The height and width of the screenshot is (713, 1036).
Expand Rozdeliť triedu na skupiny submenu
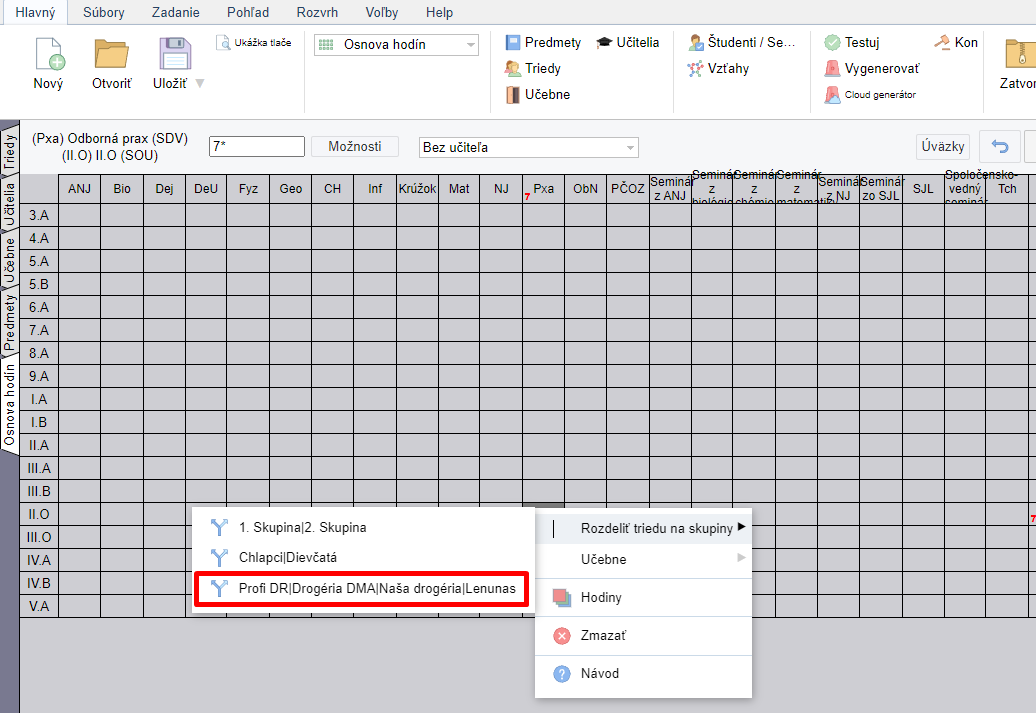pos(644,528)
